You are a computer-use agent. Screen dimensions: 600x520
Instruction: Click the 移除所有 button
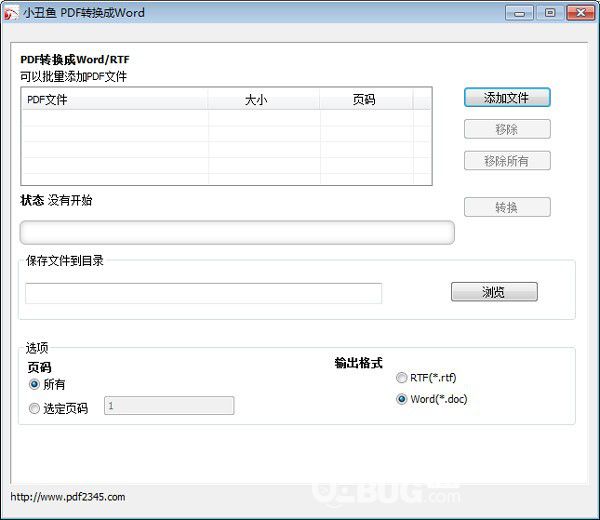click(507, 161)
